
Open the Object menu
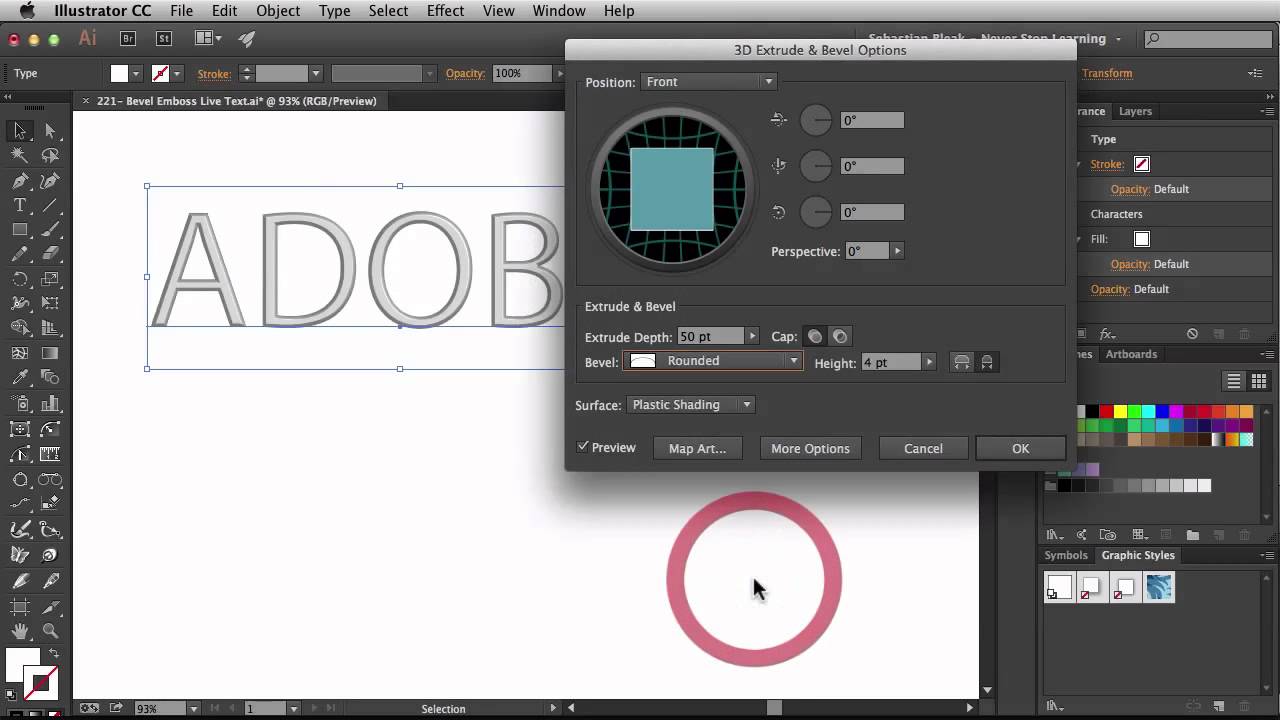pyautogui.click(x=278, y=11)
